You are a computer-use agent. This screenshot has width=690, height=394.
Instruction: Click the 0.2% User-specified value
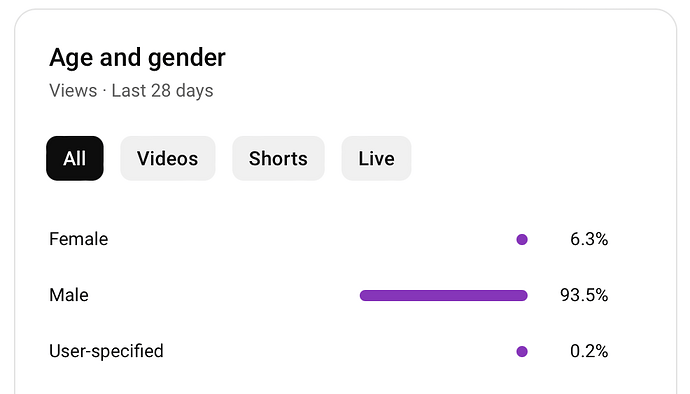point(589,351)
